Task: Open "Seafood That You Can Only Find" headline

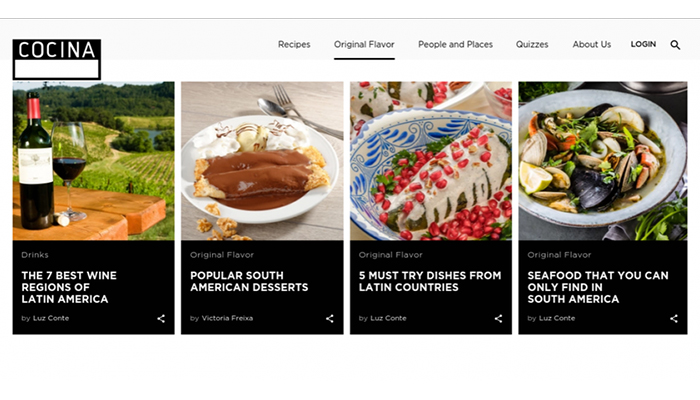Action: 598,287
